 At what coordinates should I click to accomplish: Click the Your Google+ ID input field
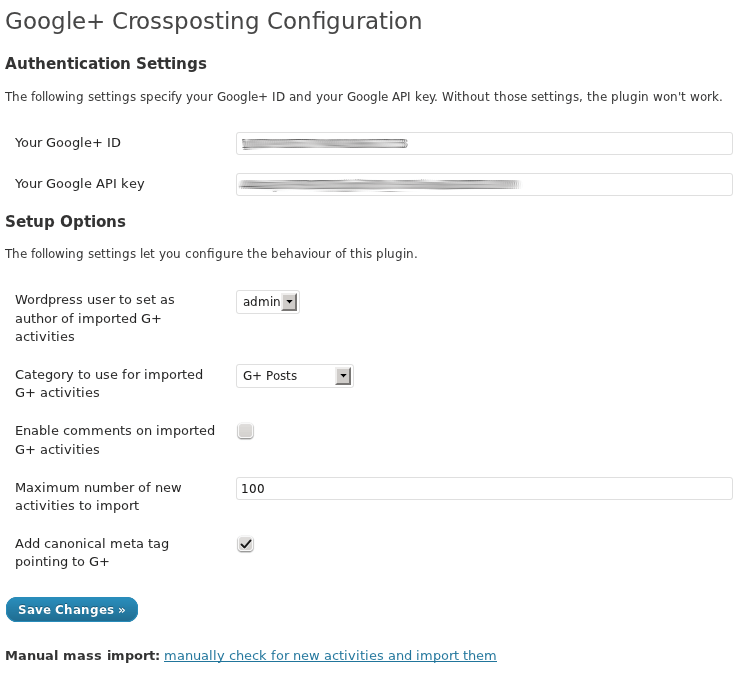pyautogui.click(x=484, y=143)
